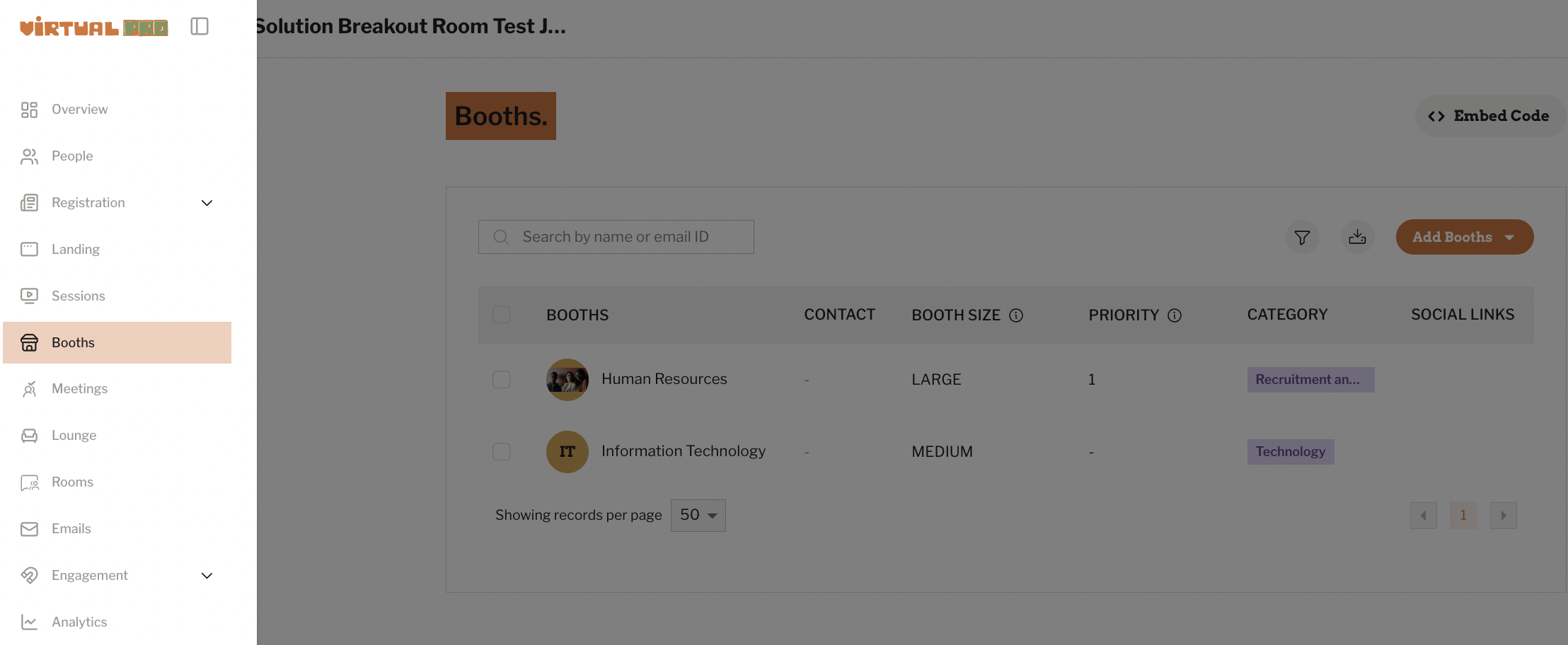Open the records per page dropdown

[698, 515]
